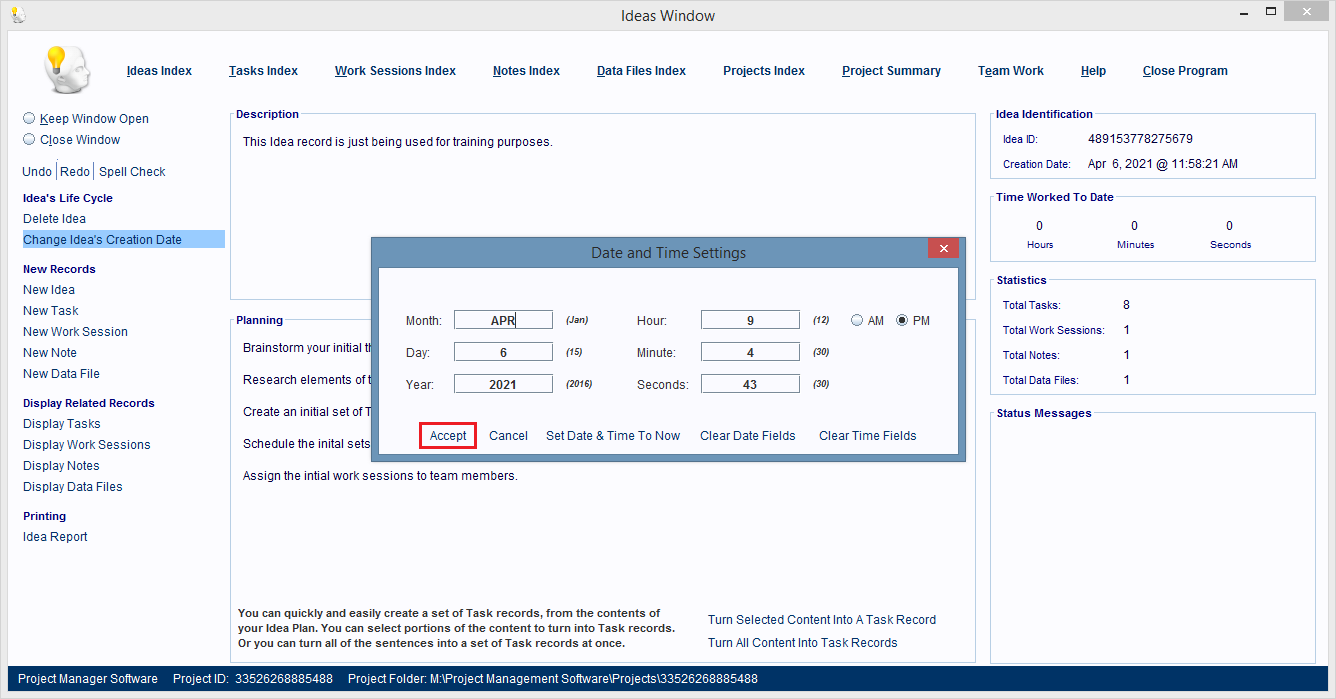Click Display Notes in sidebar
Image resolution: width=1336 pixels, height=699 pixels.
pyautogui.click(x=61, y=465)
